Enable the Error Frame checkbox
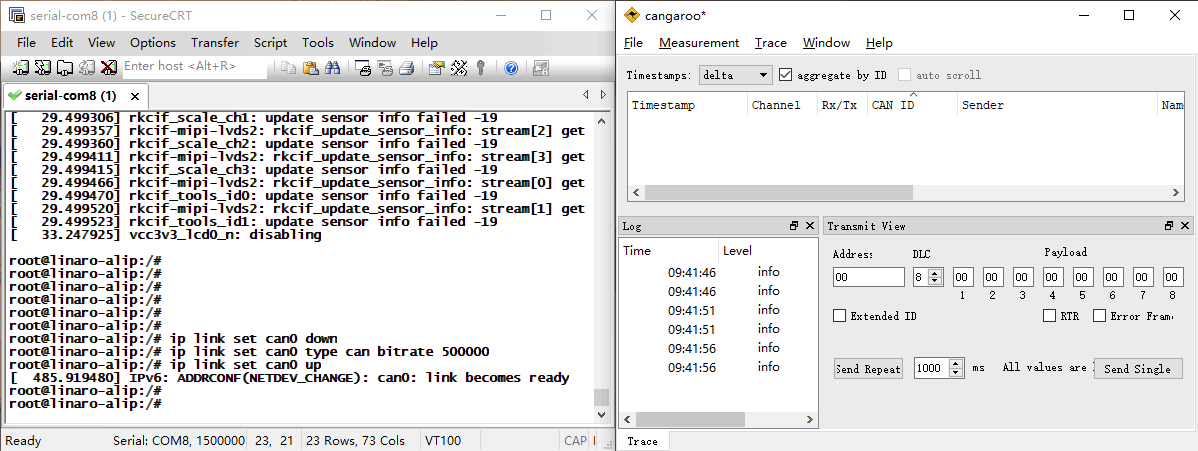The width and height of the screenshot is (1198, 451). click(x=1100, y=316)
